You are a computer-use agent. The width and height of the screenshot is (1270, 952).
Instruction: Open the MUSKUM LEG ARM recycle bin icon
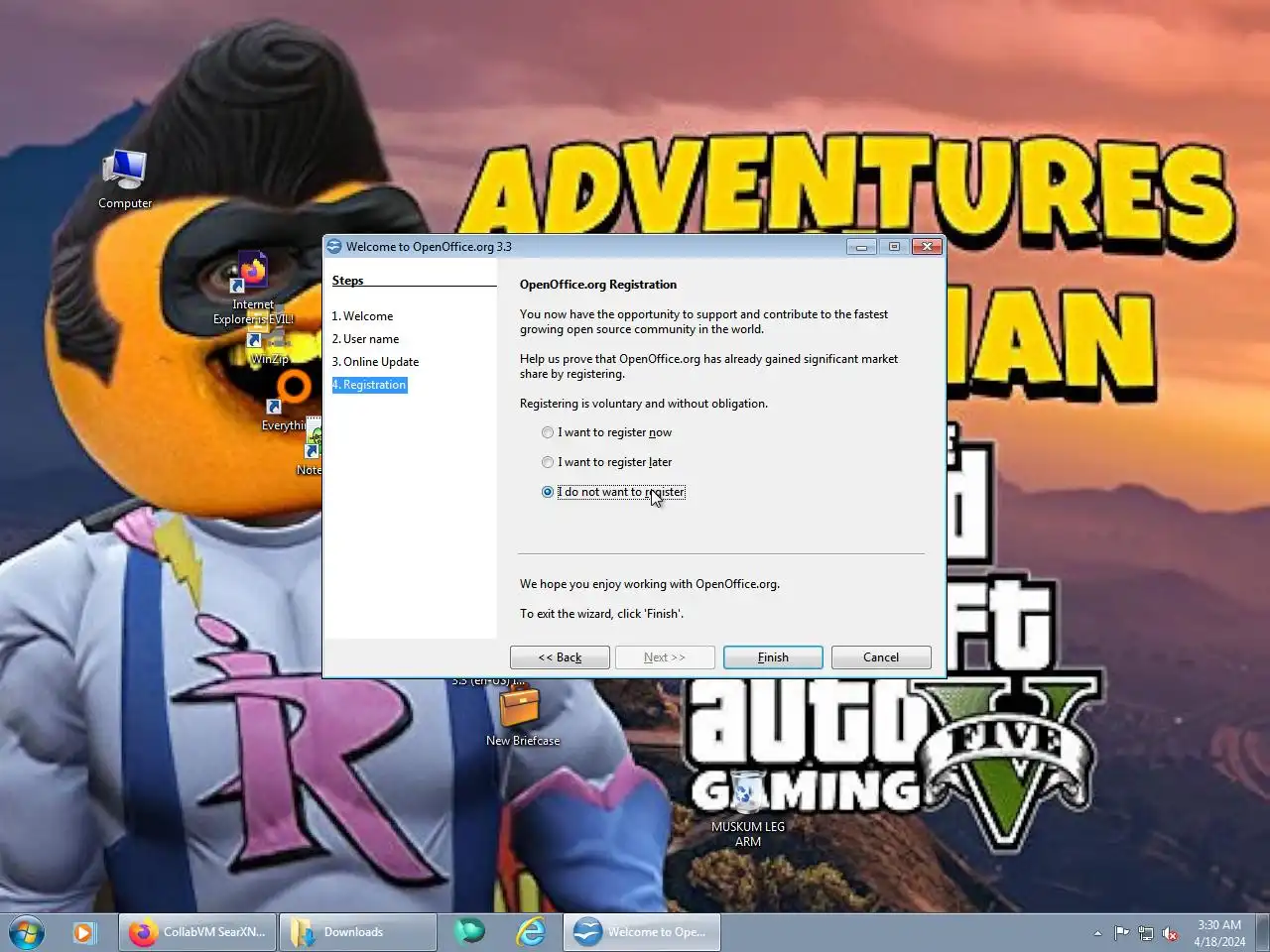[x=748, y=808]
